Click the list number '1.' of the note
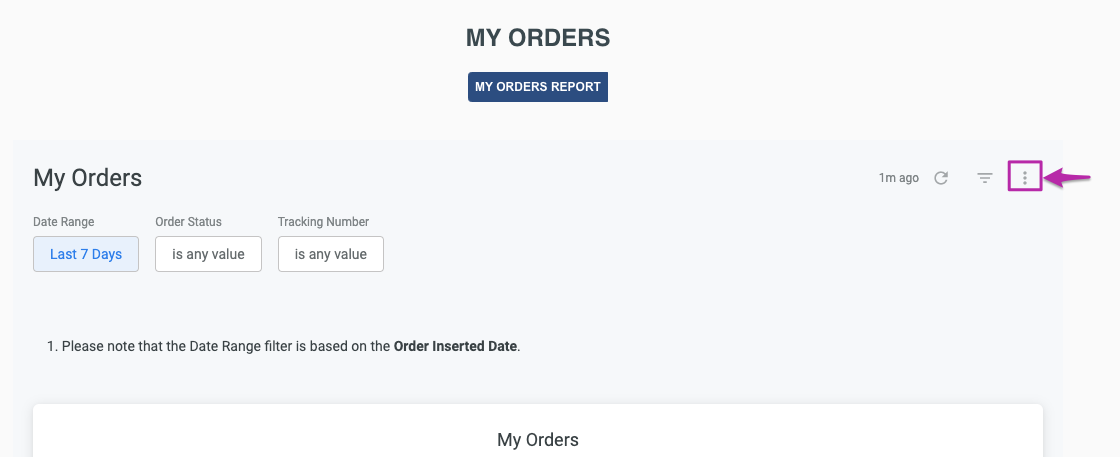This screenshot has width=1120, height=457. (x=52, y=346)
